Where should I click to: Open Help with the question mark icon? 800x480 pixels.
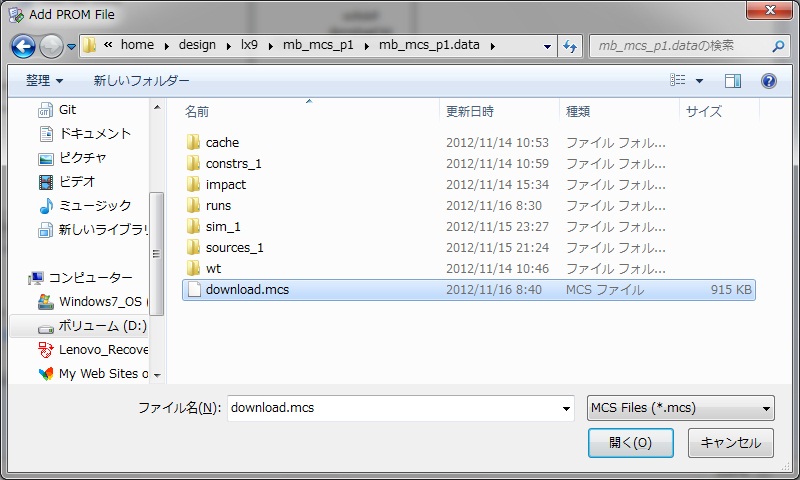tap(769, 81)
